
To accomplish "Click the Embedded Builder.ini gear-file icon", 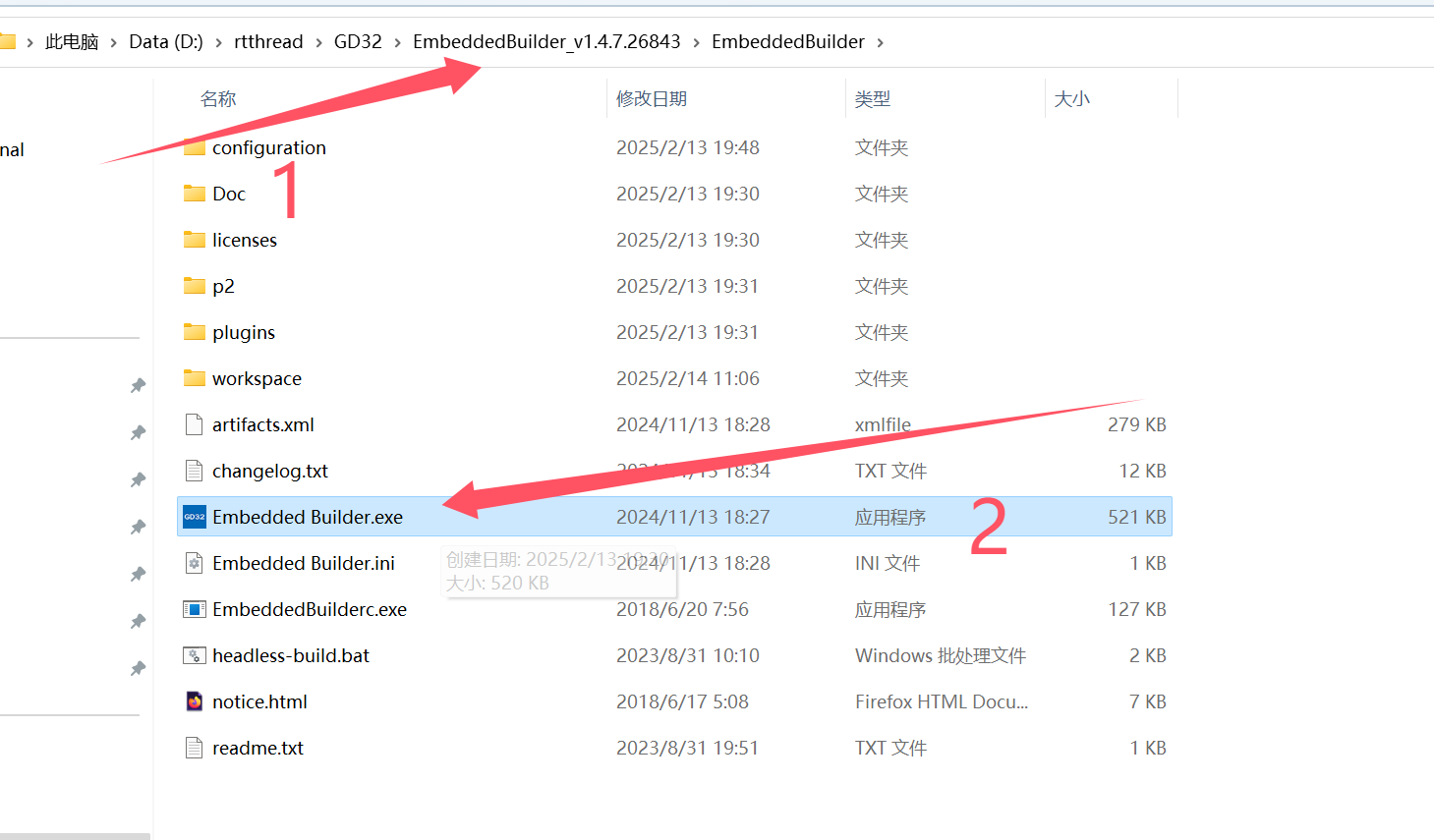I will point(193,562).
